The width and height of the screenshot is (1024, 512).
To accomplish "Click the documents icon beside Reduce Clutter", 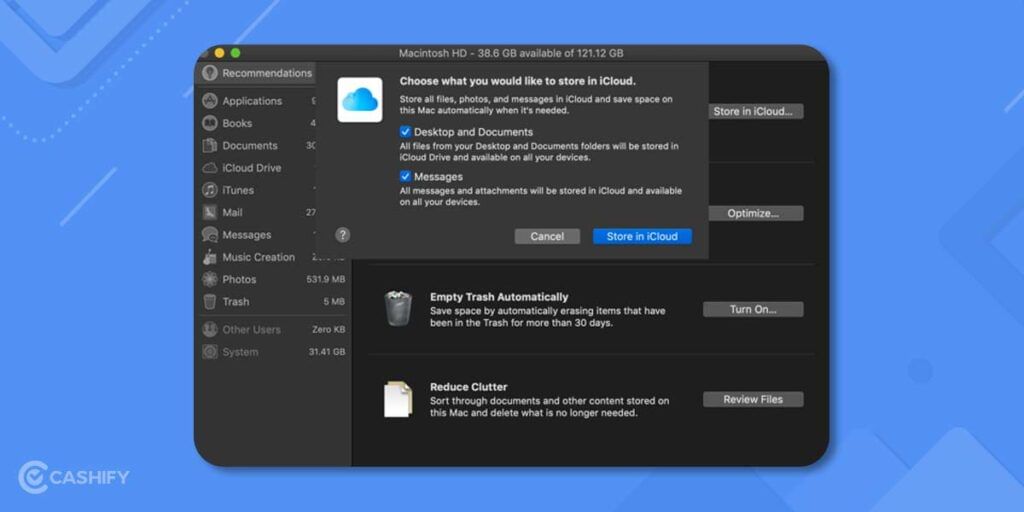I will (x=398, y=399).
